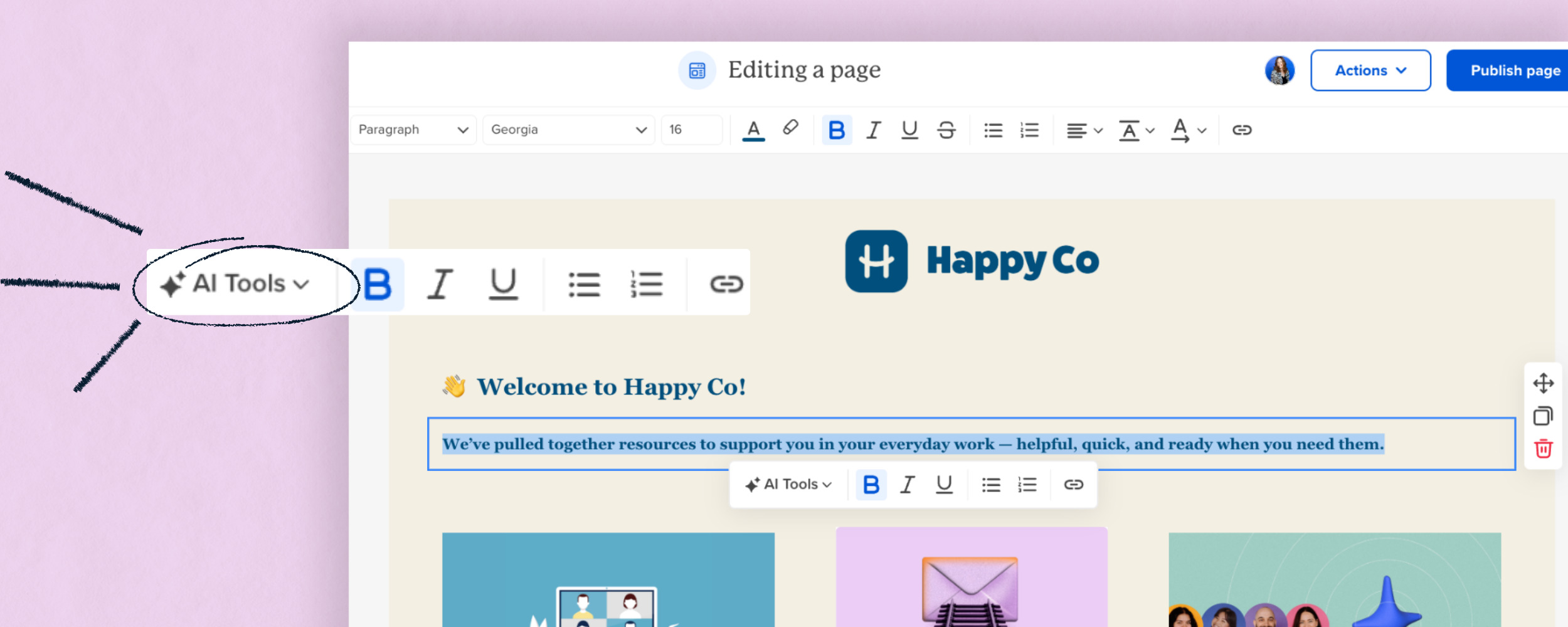Click numbered list in small floating toolbar
The image size is (1568, 627).
pyautogui.click(x=1027, y=485)
